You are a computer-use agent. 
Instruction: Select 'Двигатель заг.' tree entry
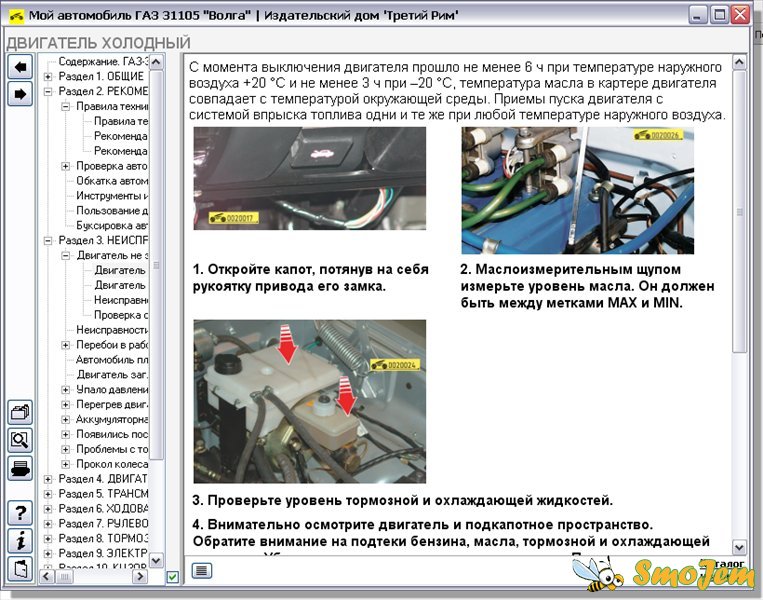click(x=112, y=375)
